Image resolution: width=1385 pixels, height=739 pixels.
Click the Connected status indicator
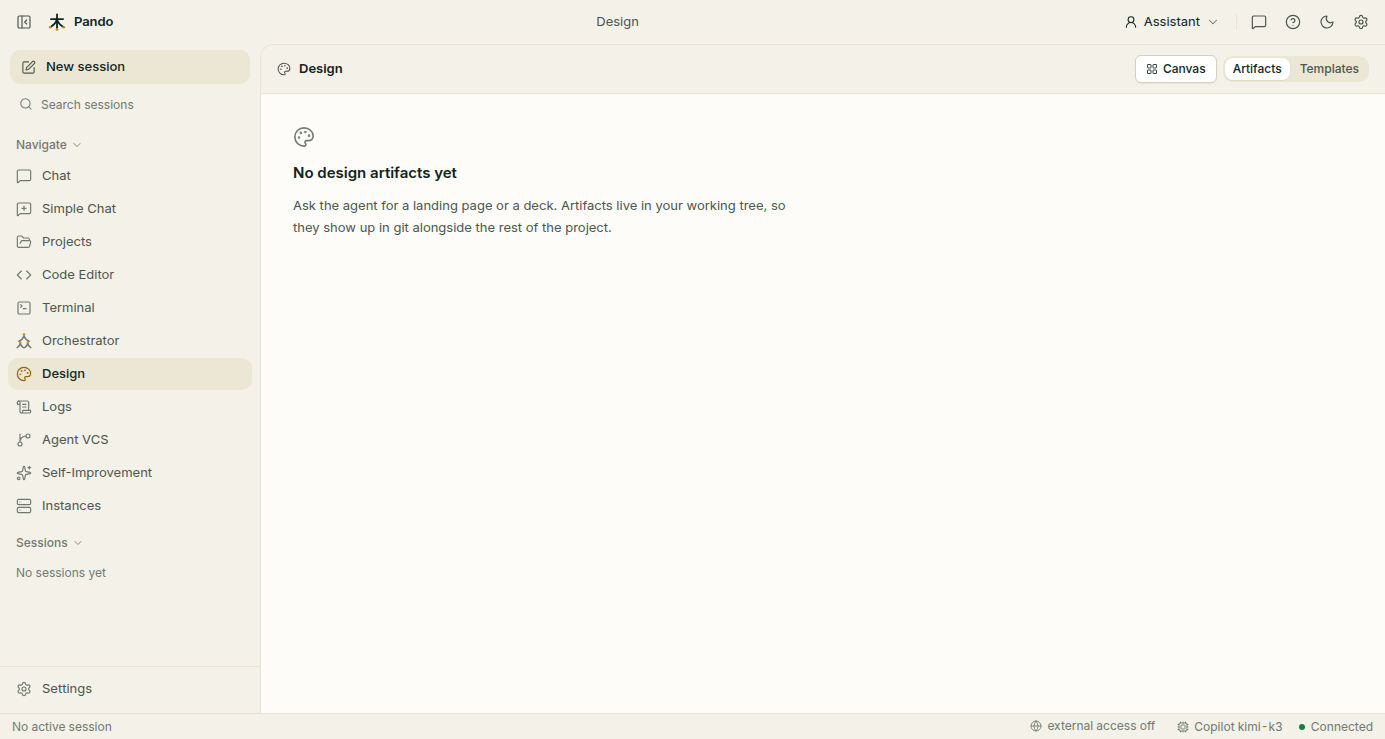coord(1335,727)
